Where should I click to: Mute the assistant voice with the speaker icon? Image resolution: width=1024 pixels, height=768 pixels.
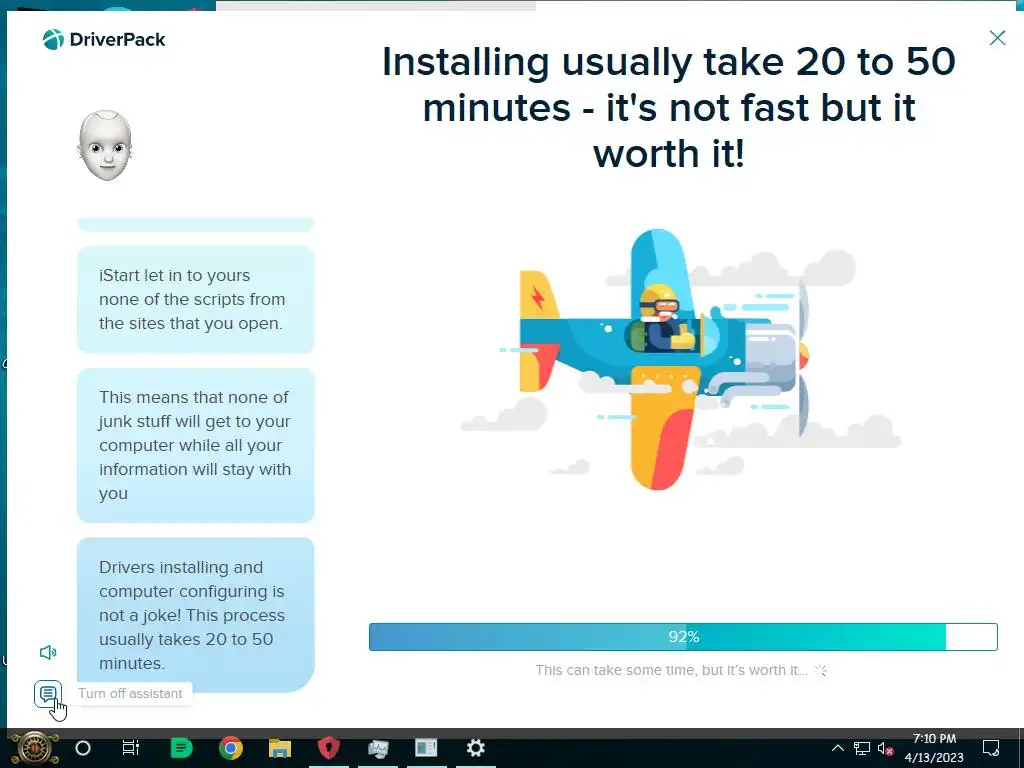pos(48,652)
